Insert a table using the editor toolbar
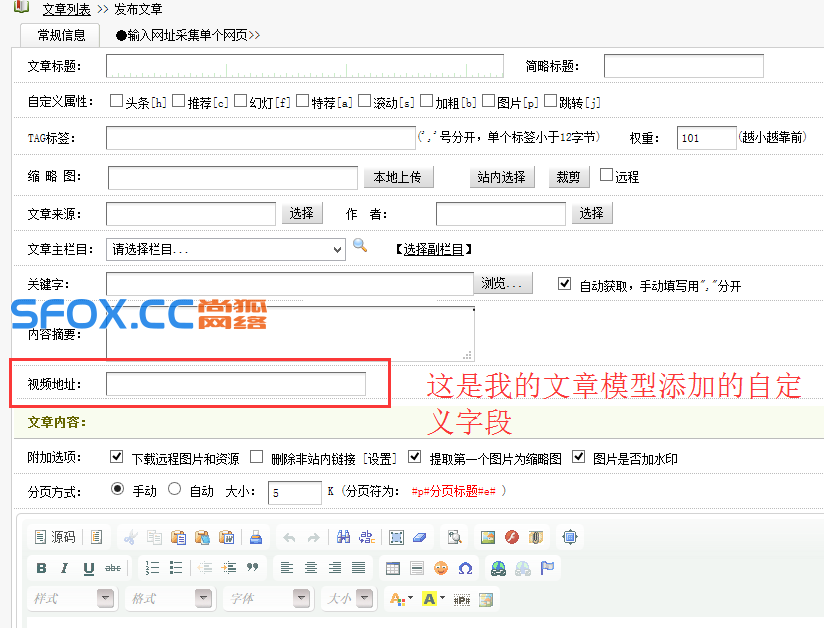 click(393, 568)
